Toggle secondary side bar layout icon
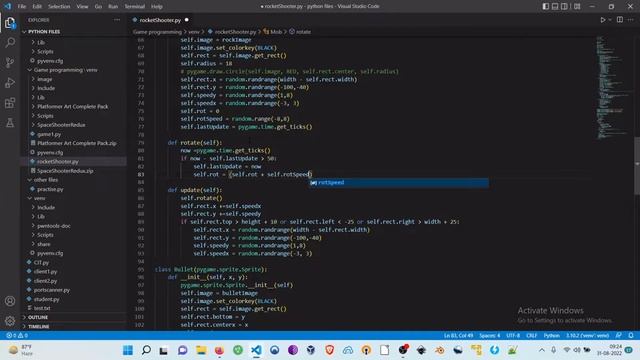The image size is (640, 360). click(564, 6)
